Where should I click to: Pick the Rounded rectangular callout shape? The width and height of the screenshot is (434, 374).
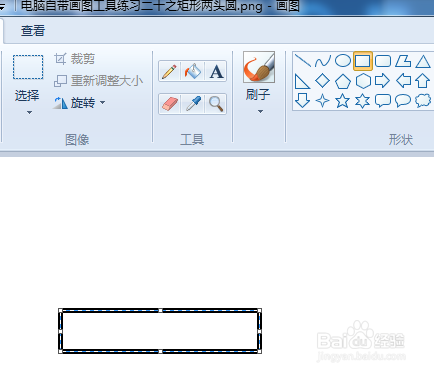(383, 100)
